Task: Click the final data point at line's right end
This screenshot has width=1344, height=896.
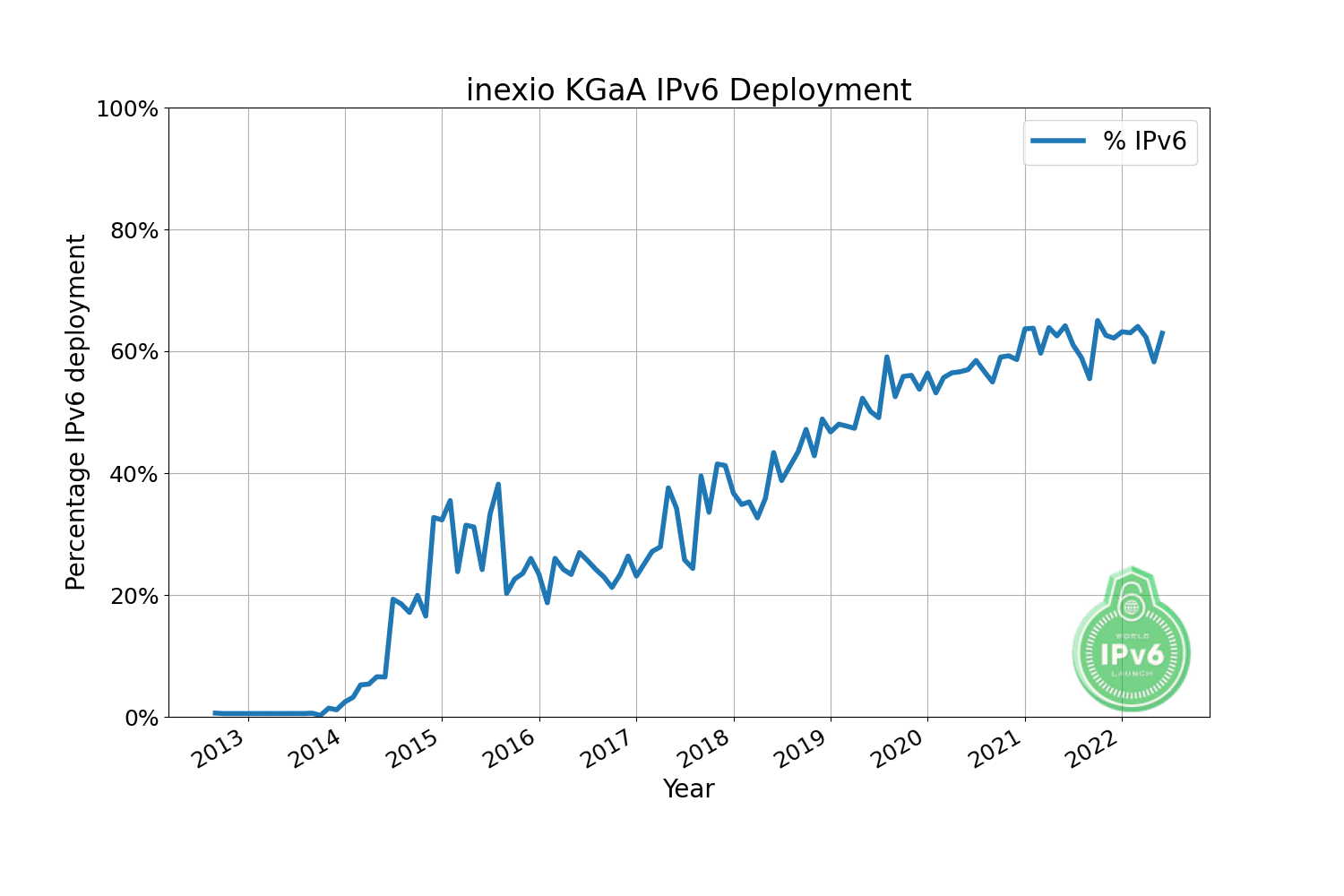Action: point(1162,332)
